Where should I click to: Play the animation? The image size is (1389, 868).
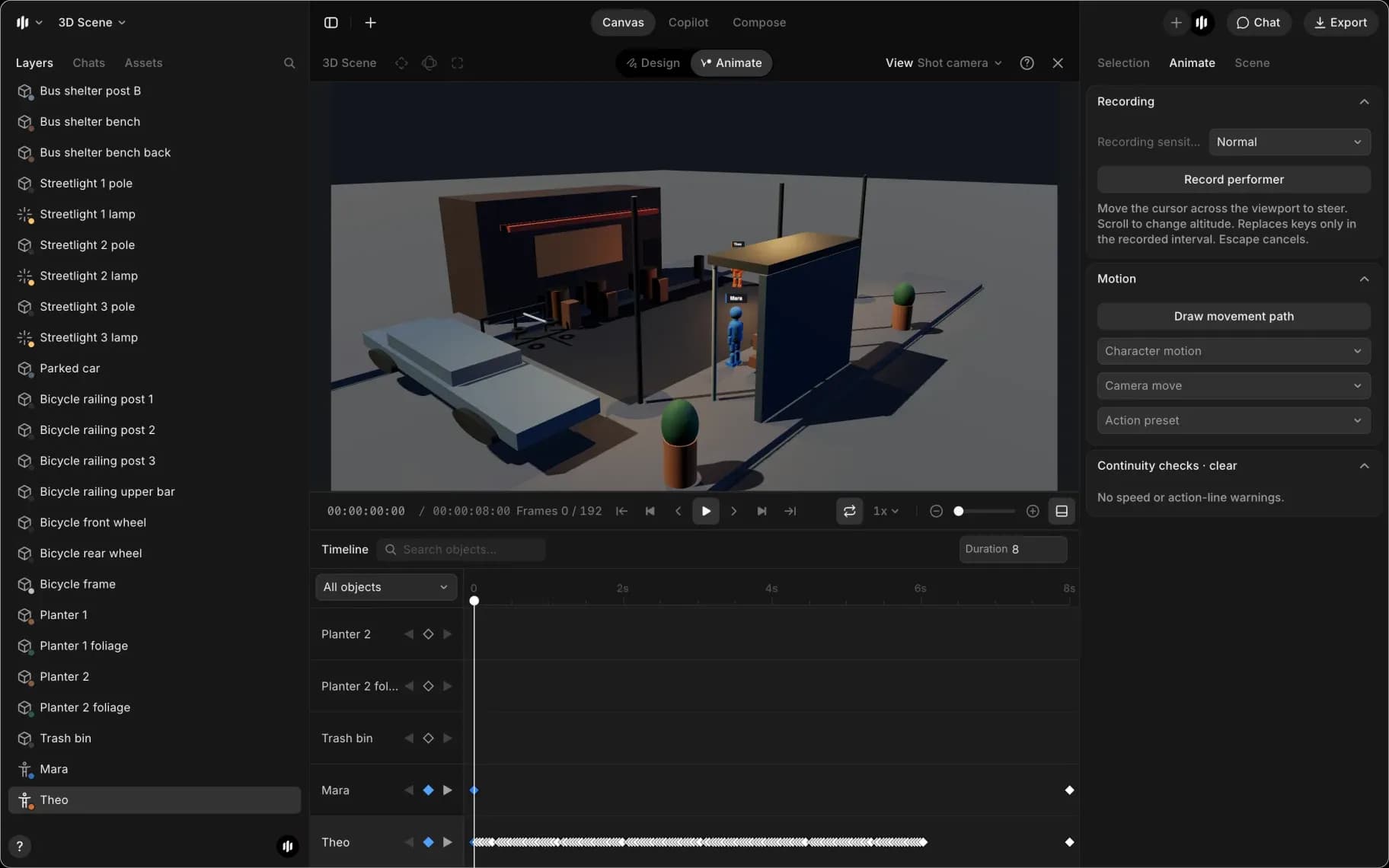[706, 511]
